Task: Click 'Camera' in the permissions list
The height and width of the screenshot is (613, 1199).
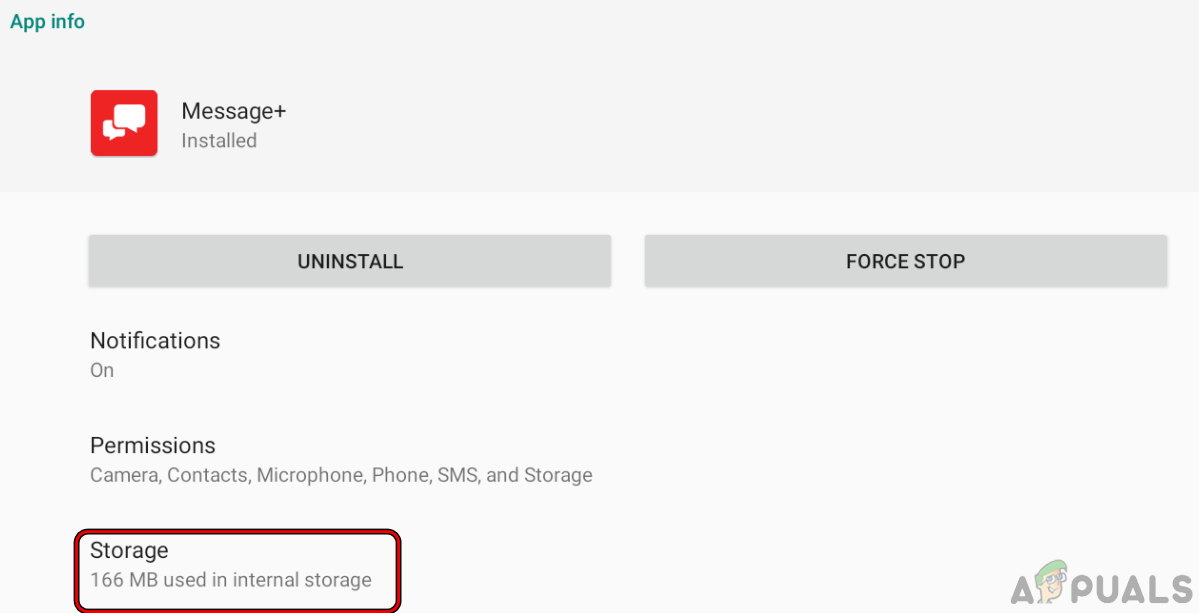Action: point(125,476)
